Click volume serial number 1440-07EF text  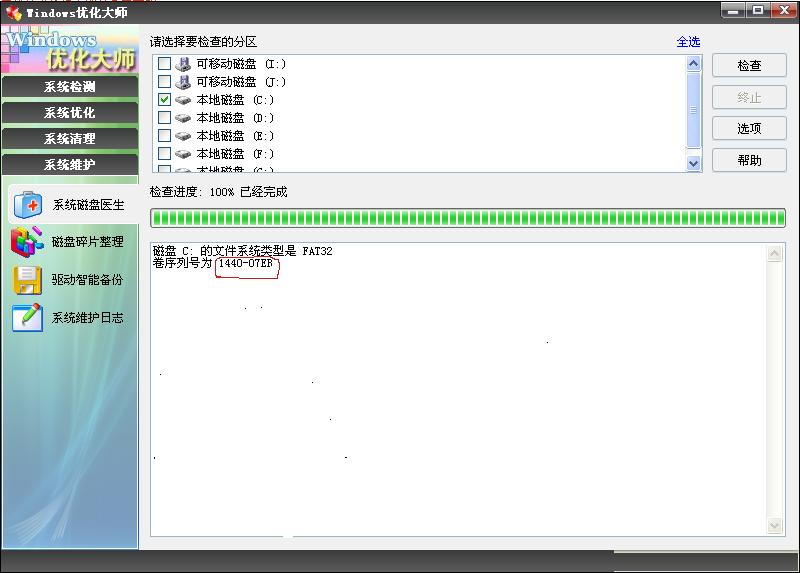(245, 264)
